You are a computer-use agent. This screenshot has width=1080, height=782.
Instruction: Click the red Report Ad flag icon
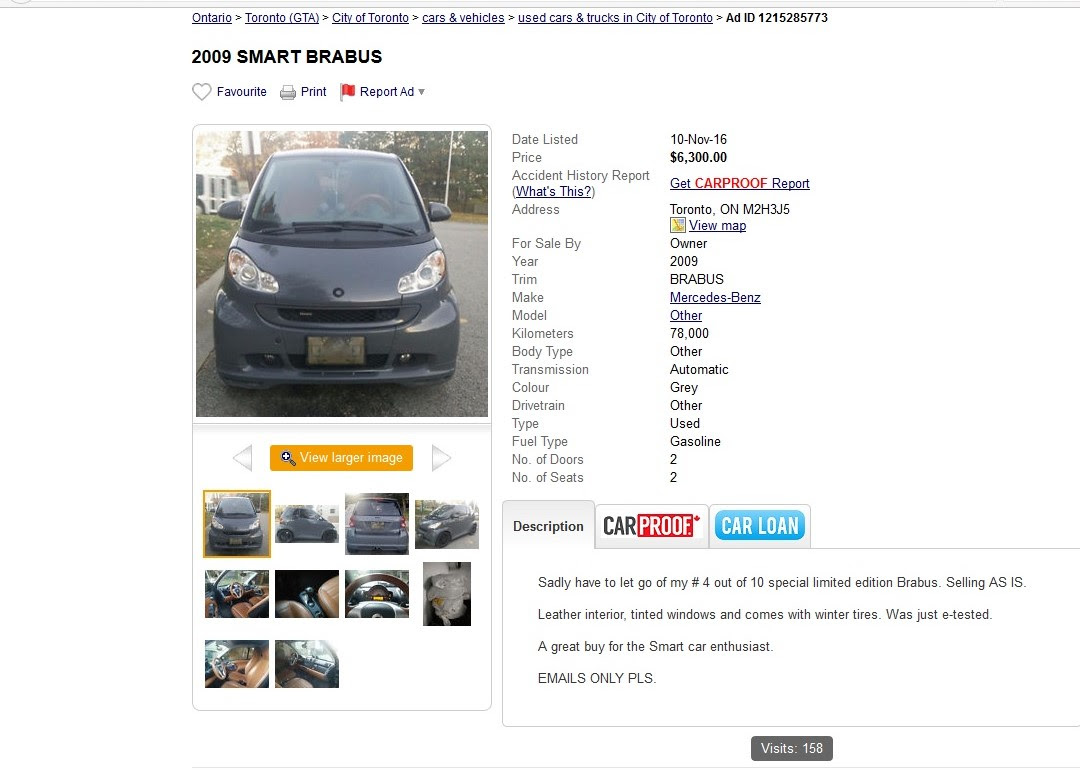[348, 92]
